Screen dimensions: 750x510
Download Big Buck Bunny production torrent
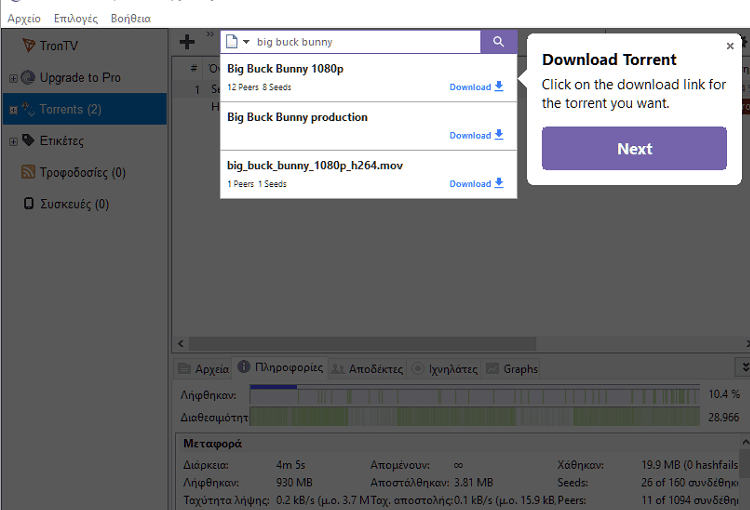tap(476, 135)
